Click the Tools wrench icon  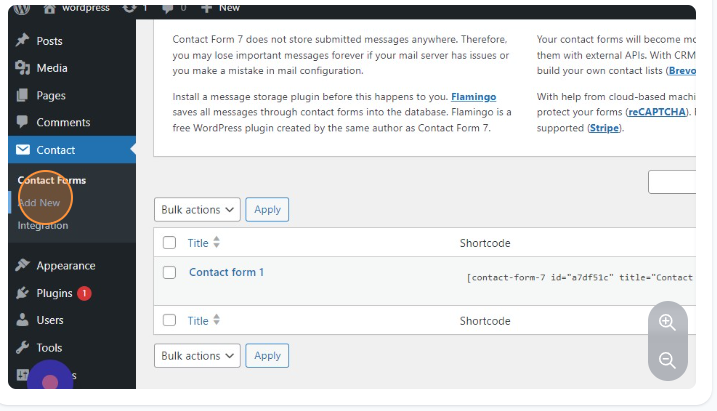tap(23, 348)
